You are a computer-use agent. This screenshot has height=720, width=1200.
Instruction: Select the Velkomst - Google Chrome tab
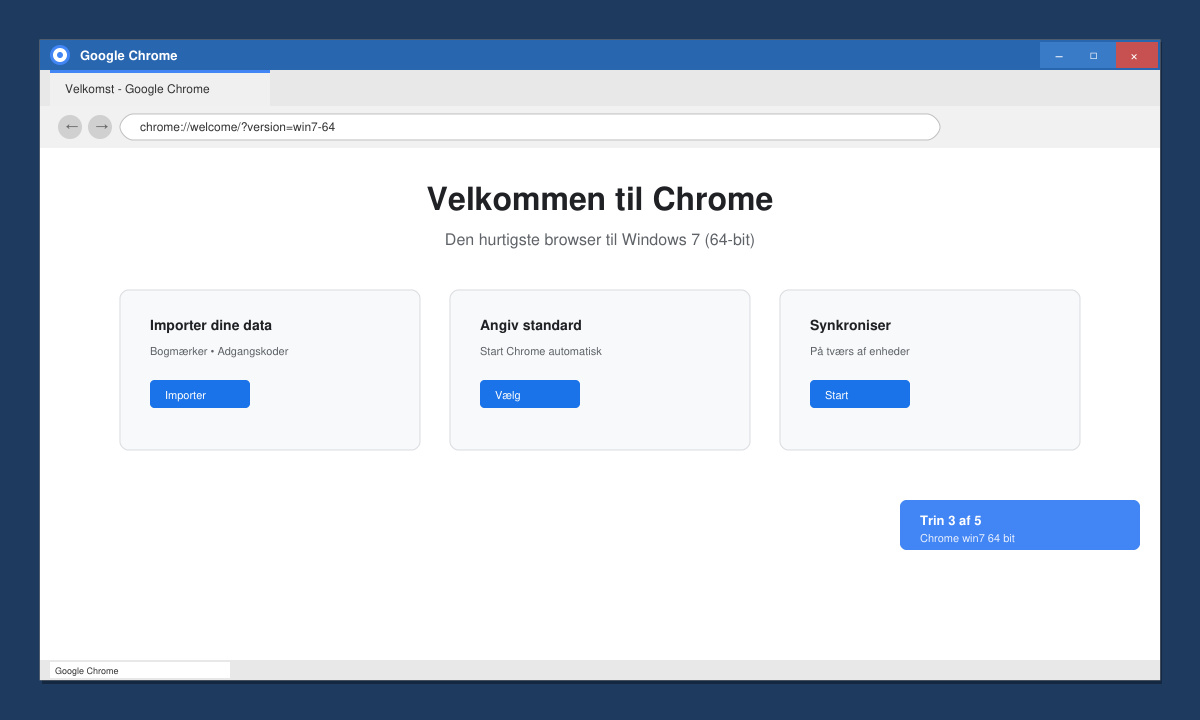click(160, 88)
